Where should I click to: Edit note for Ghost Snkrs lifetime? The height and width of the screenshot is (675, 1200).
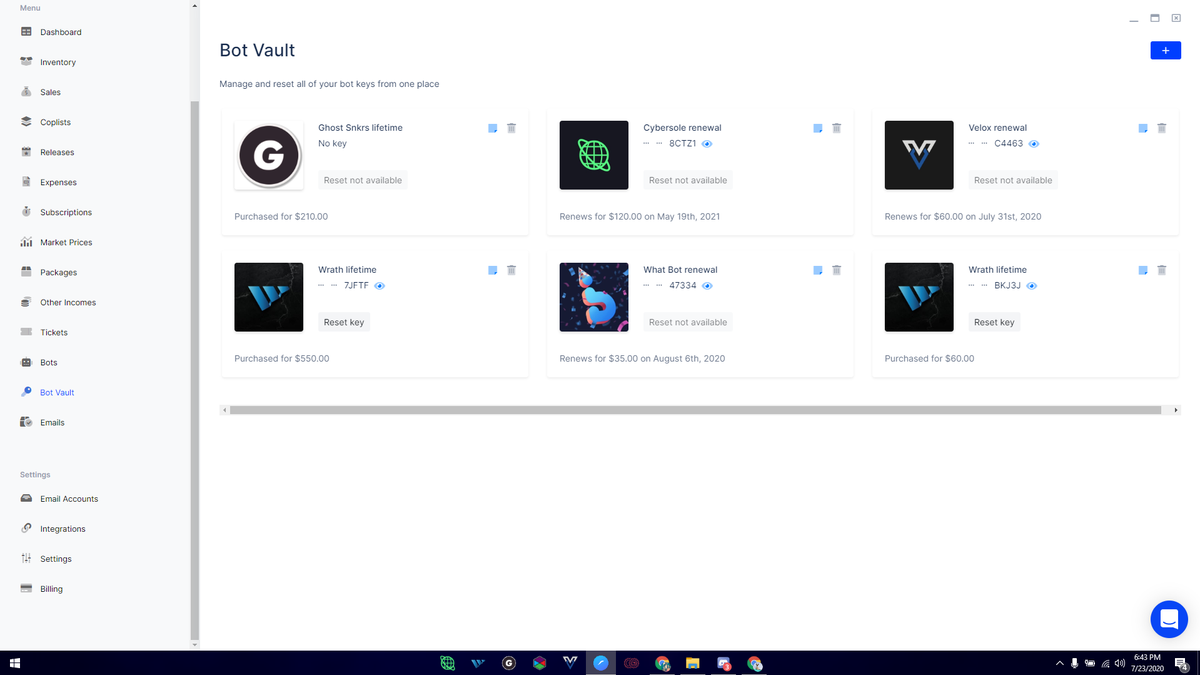coord(493,128)
